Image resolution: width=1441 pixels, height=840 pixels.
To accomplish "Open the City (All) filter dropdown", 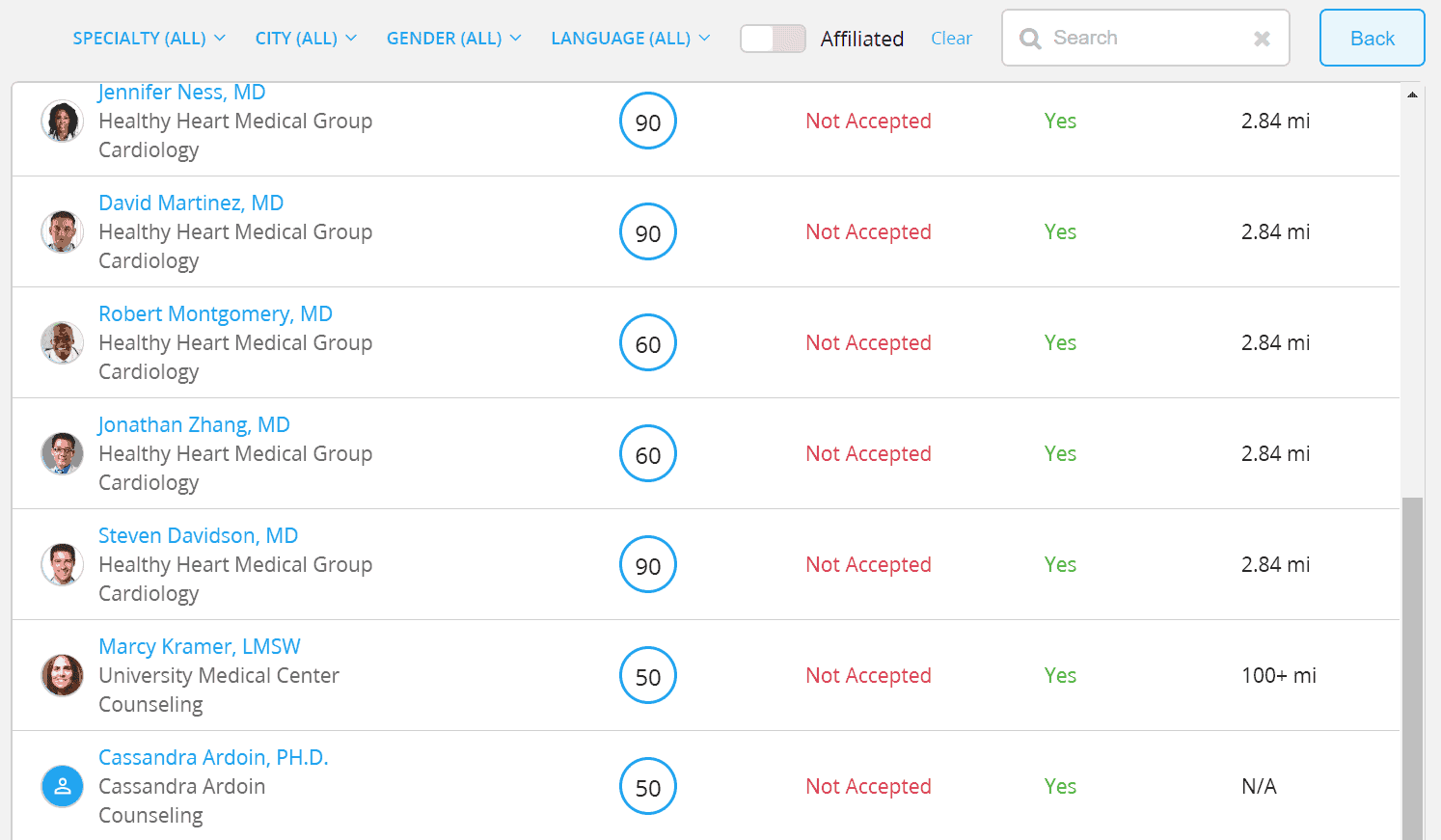I will [306, 39].
